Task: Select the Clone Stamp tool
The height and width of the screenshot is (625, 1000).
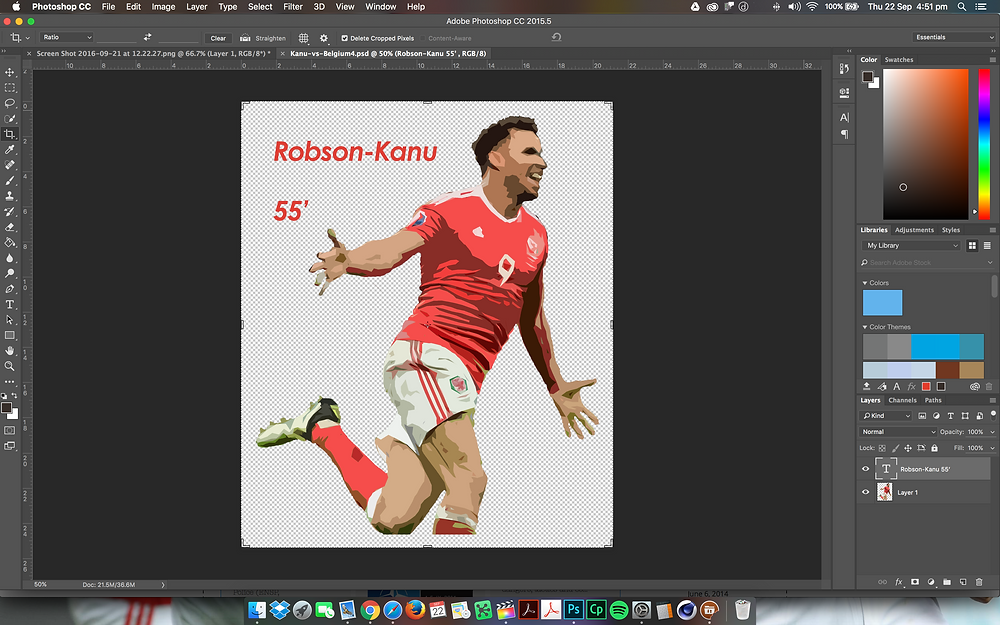Action: tap(10, 196)
